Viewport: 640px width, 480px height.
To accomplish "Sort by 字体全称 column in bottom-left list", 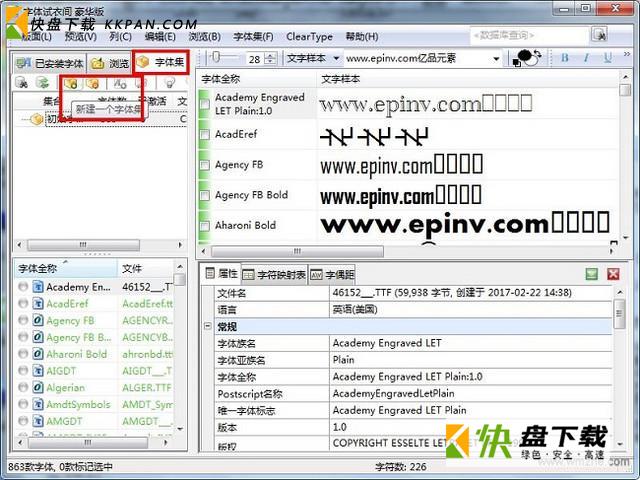I will 66,269.
